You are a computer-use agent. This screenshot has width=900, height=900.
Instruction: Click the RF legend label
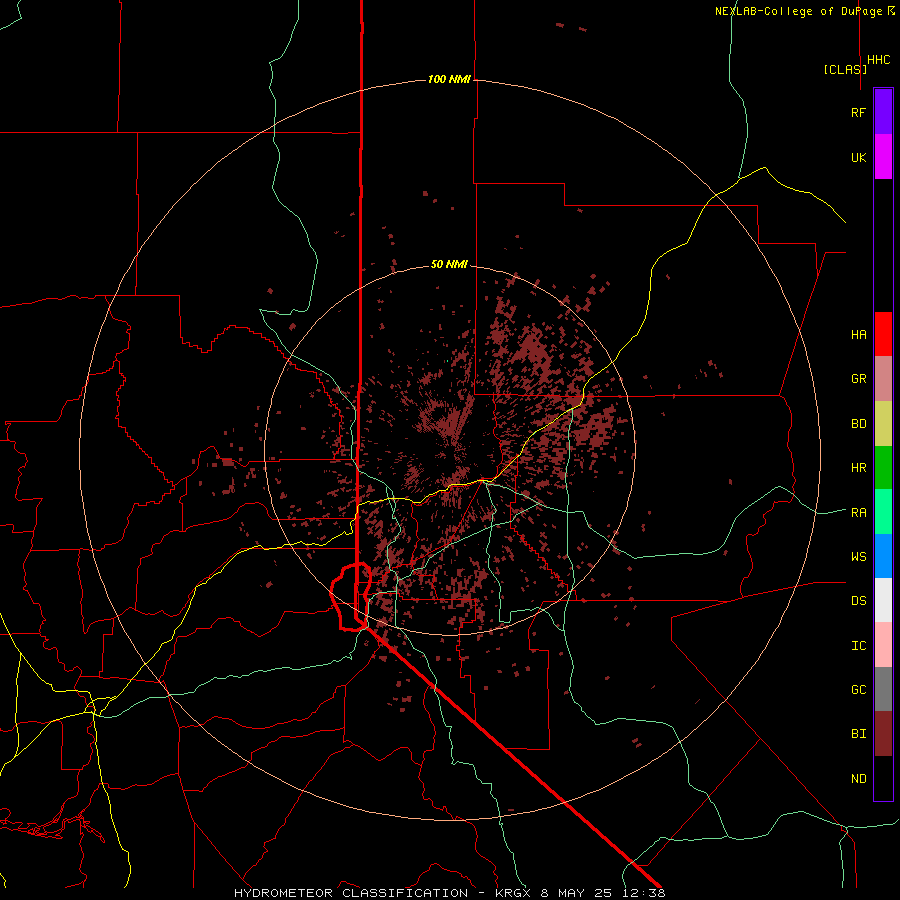tap(858, 112)
